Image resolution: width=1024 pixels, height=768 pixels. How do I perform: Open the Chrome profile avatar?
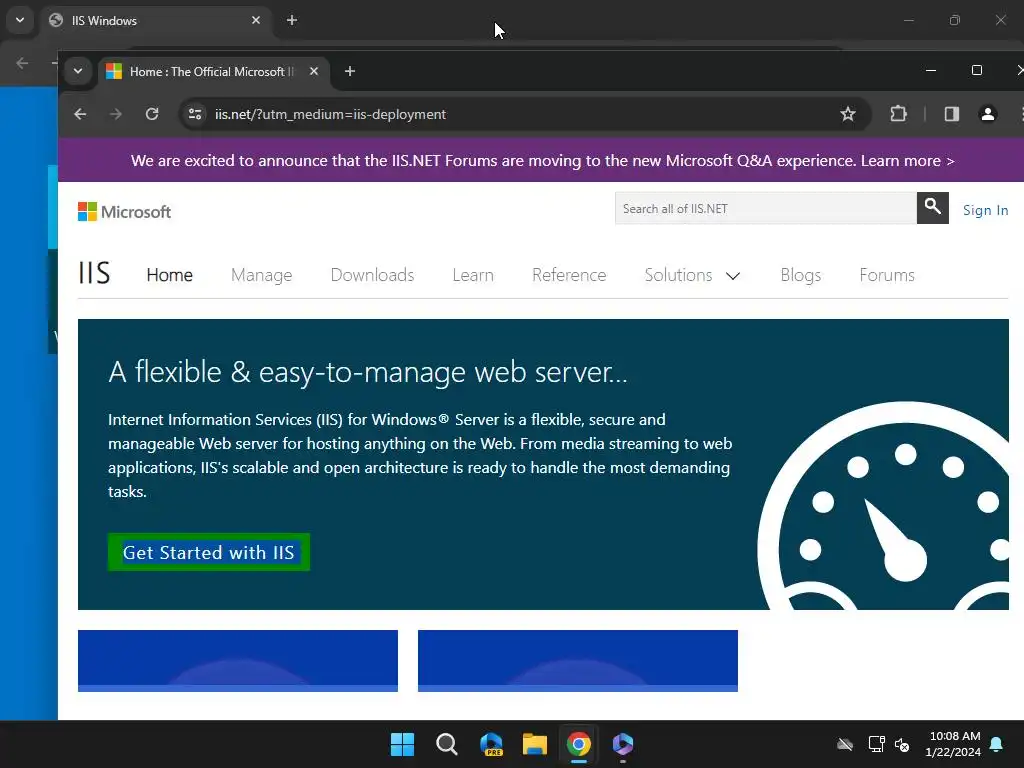(x=988, y=114)
